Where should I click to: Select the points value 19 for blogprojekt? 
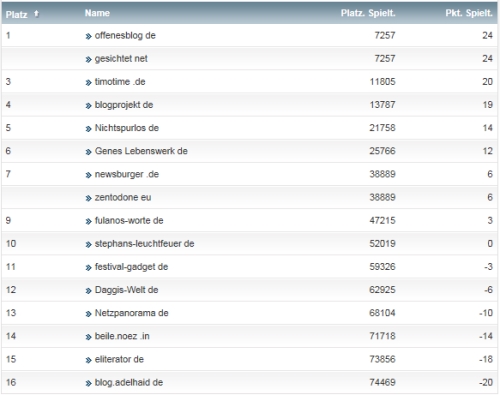(488, 105)
